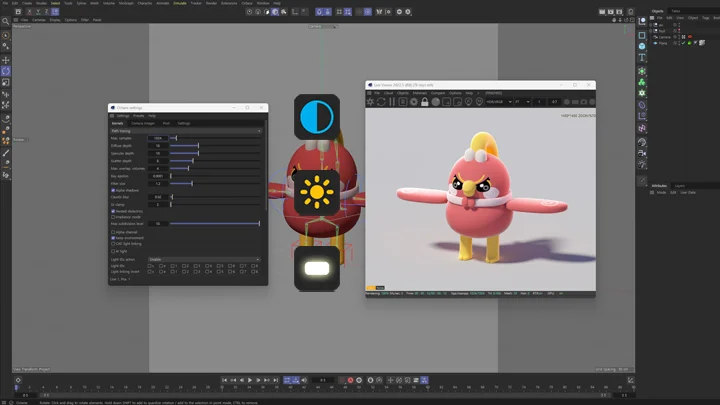
Task: Select the Move tool in left toolbar
Action: pyautogui.click(x=6, y=60)
